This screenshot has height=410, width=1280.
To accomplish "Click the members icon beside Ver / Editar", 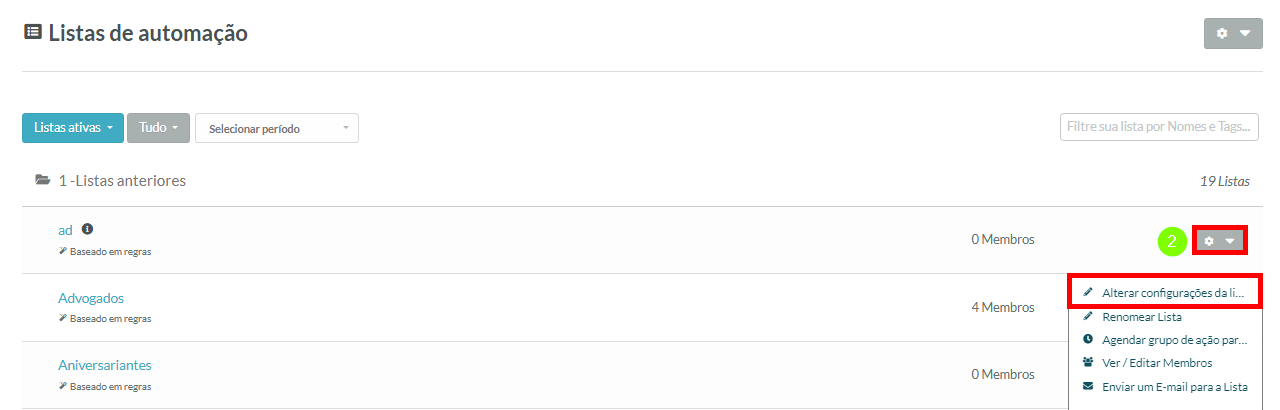I will (1088, 363).
